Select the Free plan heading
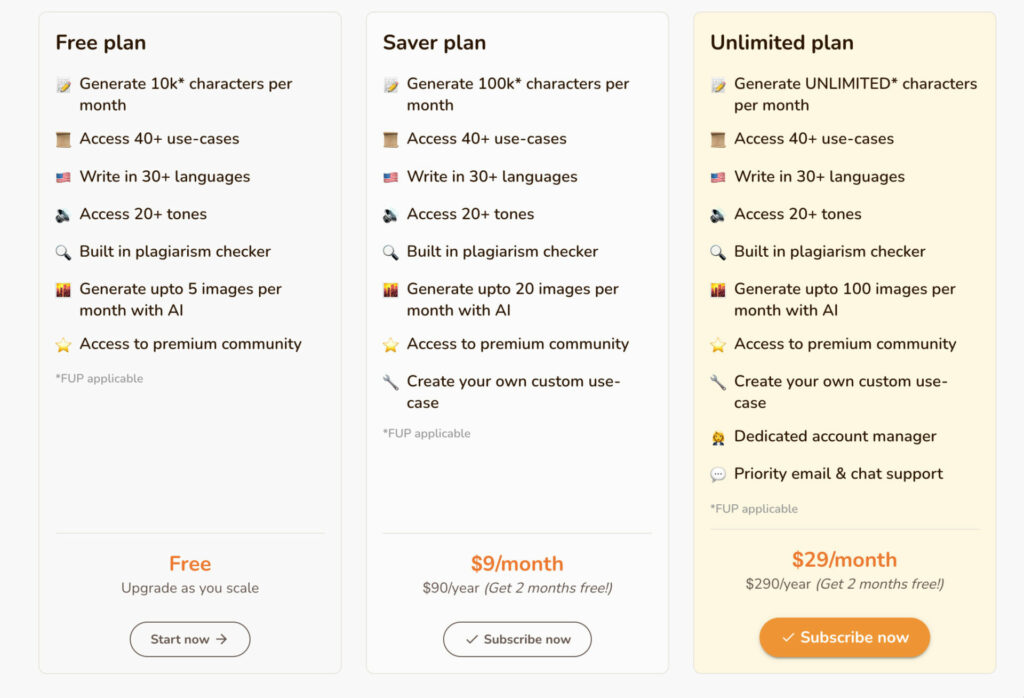The width and height of the screenshot is (1024, 698). click(x=101, y=42)
